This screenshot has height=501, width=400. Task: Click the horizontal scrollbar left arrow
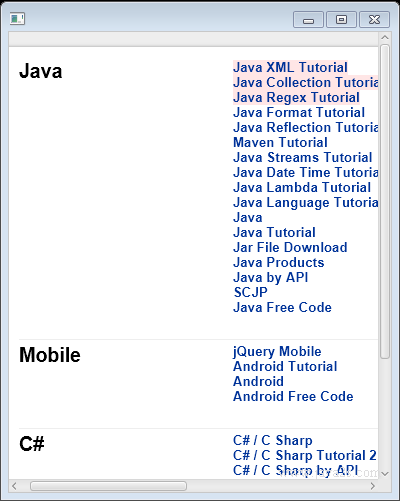14,486
